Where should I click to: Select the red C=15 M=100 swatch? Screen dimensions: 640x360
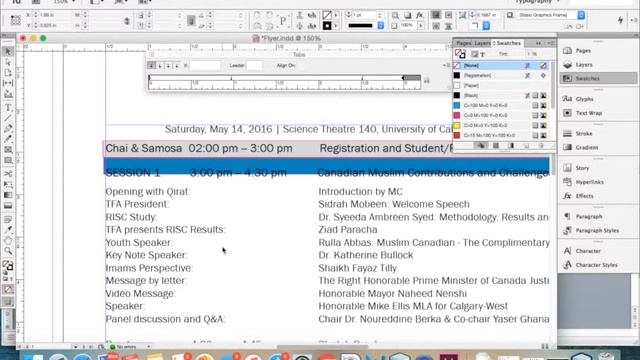click(x=501, y=135)
